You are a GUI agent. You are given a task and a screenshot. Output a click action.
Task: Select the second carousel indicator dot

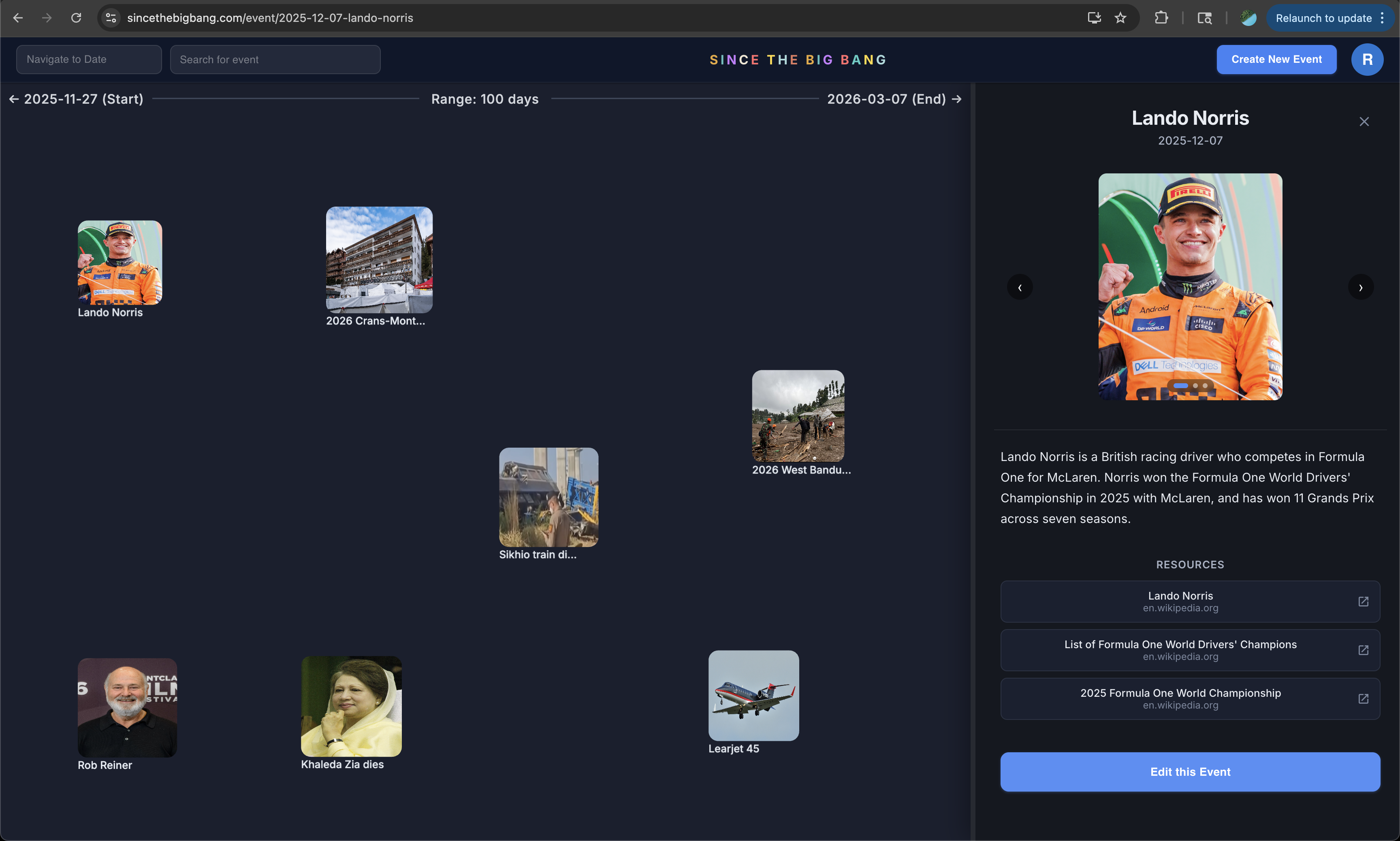pyautogui.click(x=1195, y=386)
